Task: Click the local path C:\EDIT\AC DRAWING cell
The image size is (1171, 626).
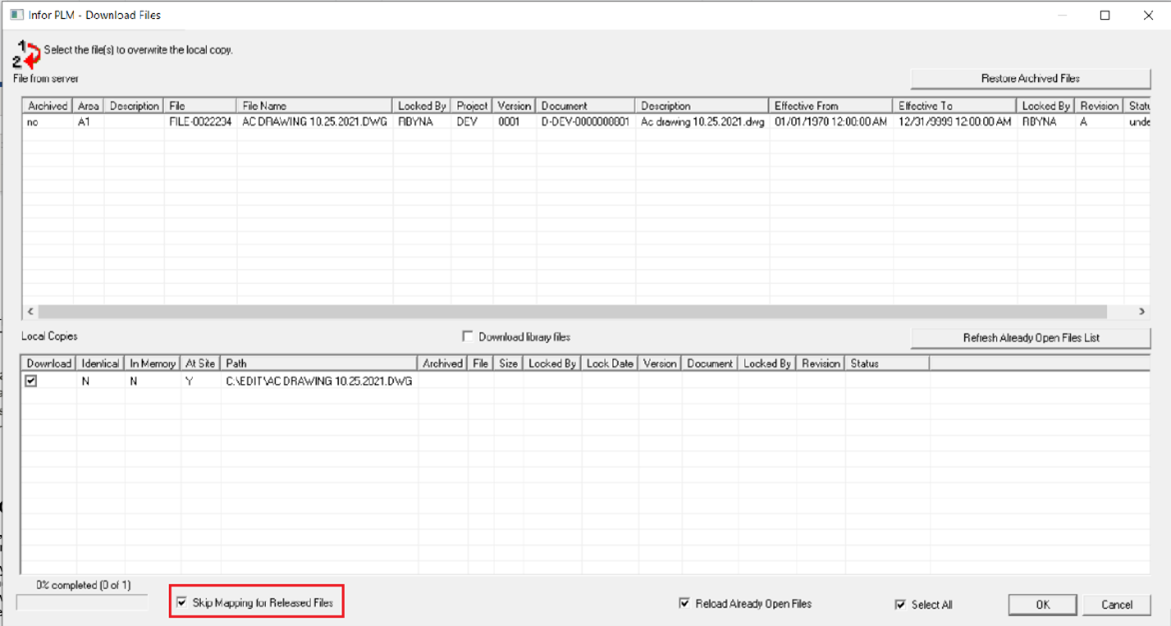Action: tap(318, 381)
